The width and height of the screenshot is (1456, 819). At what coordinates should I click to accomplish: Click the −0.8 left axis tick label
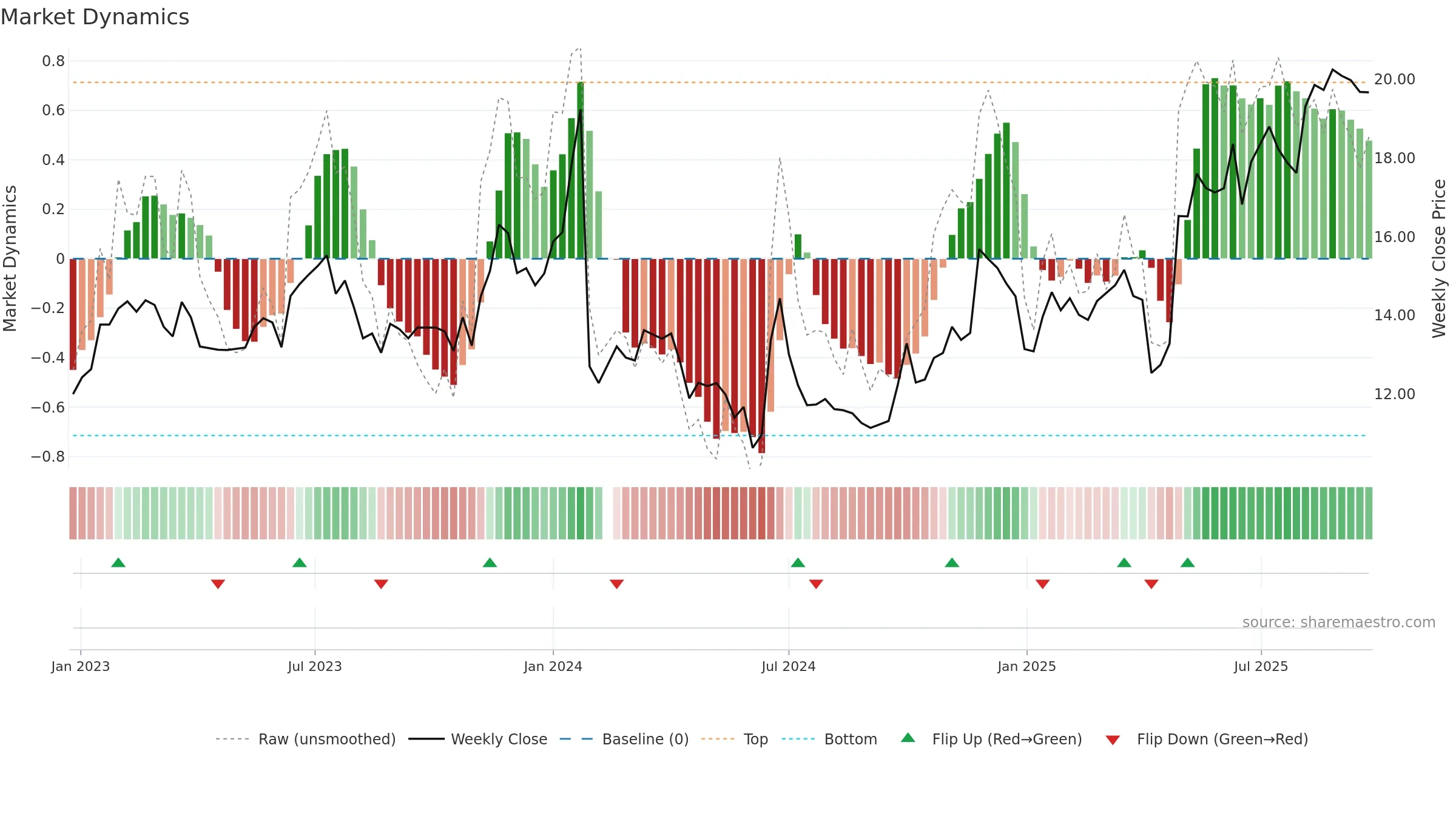[x=48, y=457]
